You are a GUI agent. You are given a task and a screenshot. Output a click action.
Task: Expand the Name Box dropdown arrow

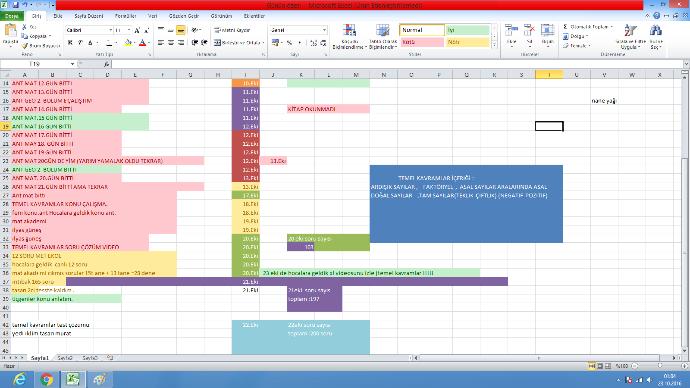[73, 64]
